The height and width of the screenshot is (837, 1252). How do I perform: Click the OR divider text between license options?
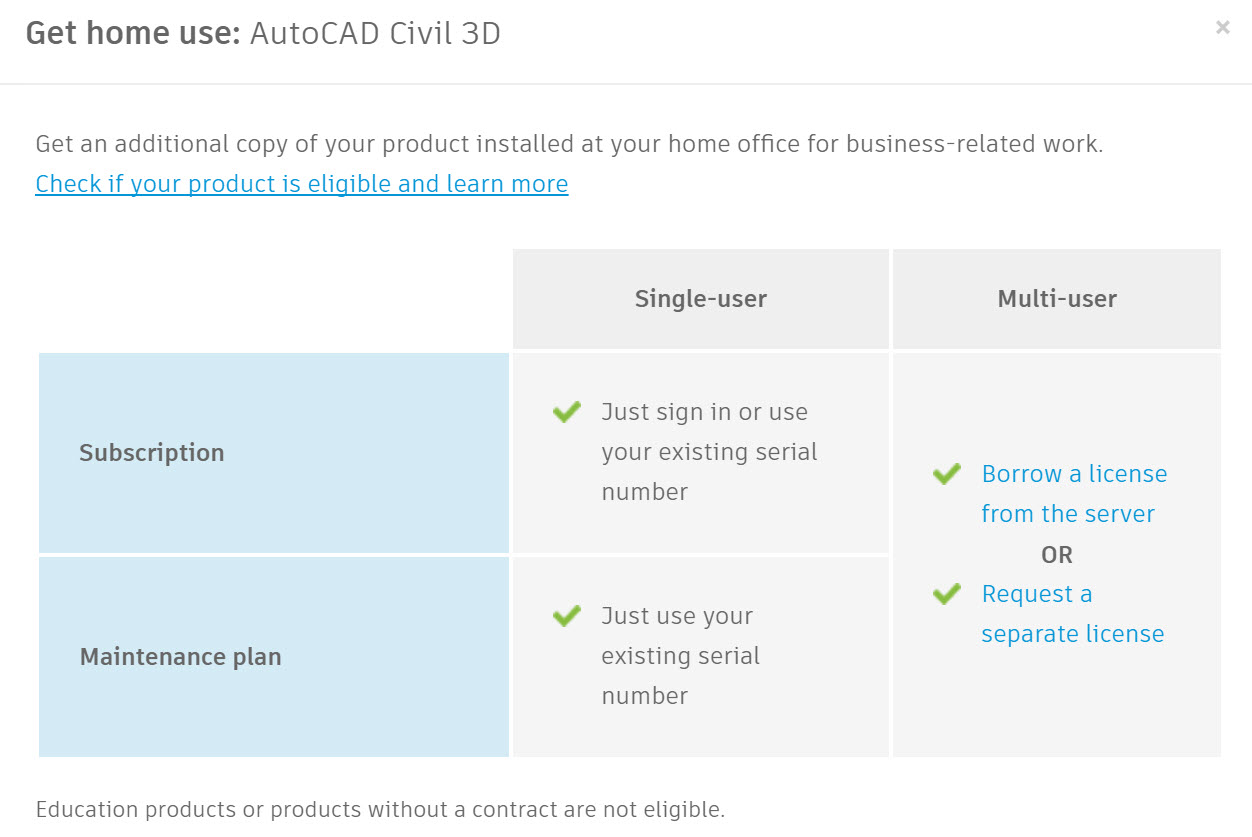click(1057, 554)
